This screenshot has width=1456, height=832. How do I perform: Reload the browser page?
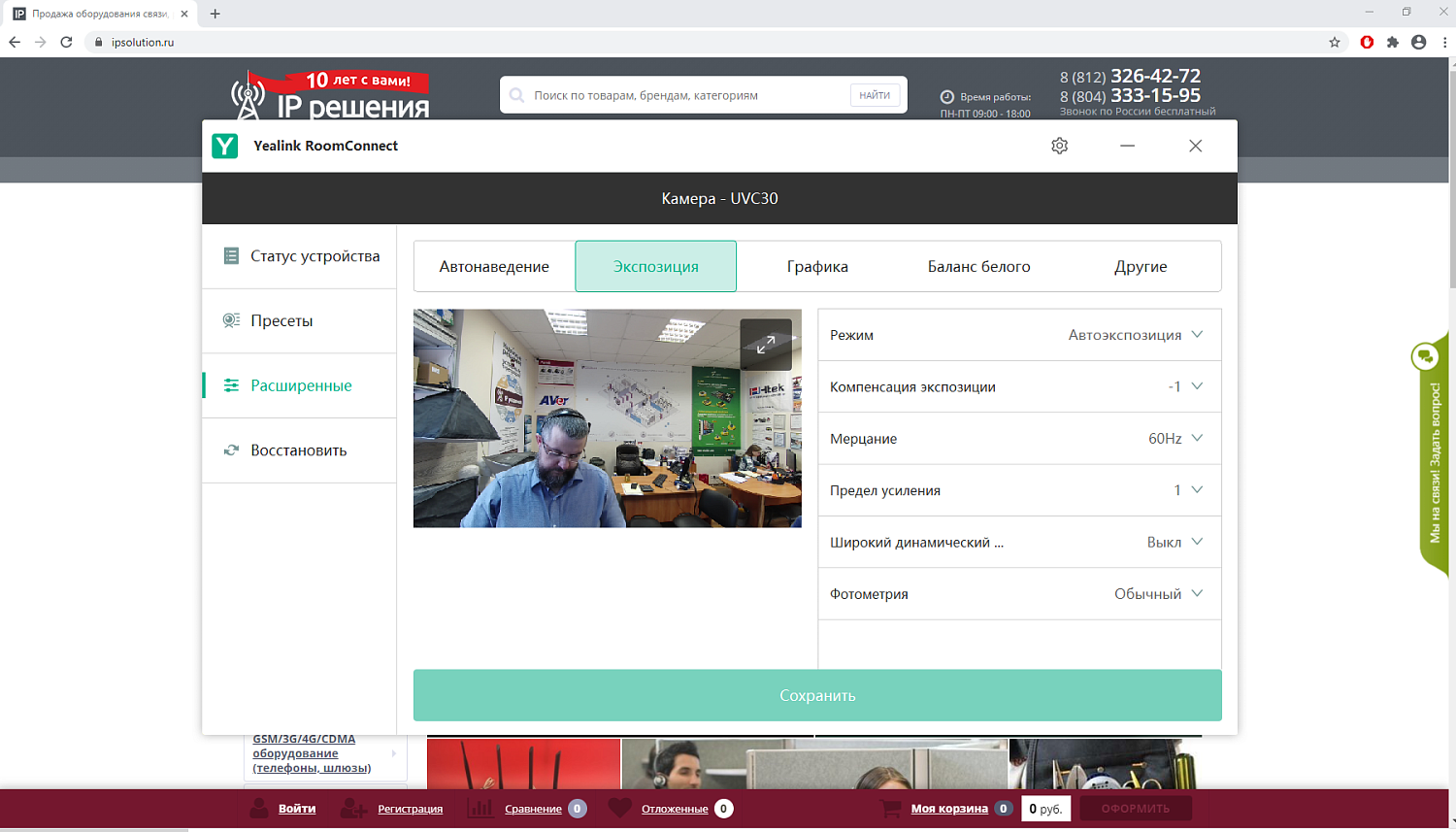click(x=66, y=42)
